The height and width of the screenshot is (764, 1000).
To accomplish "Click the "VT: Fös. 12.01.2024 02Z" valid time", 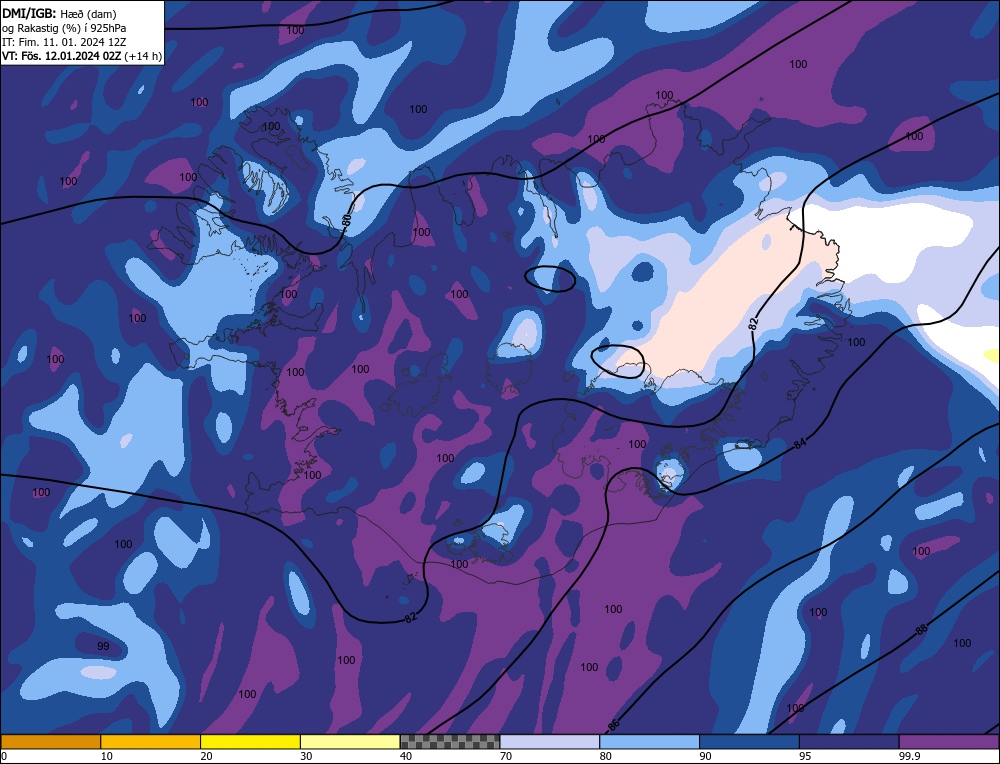I will [61, 56].
